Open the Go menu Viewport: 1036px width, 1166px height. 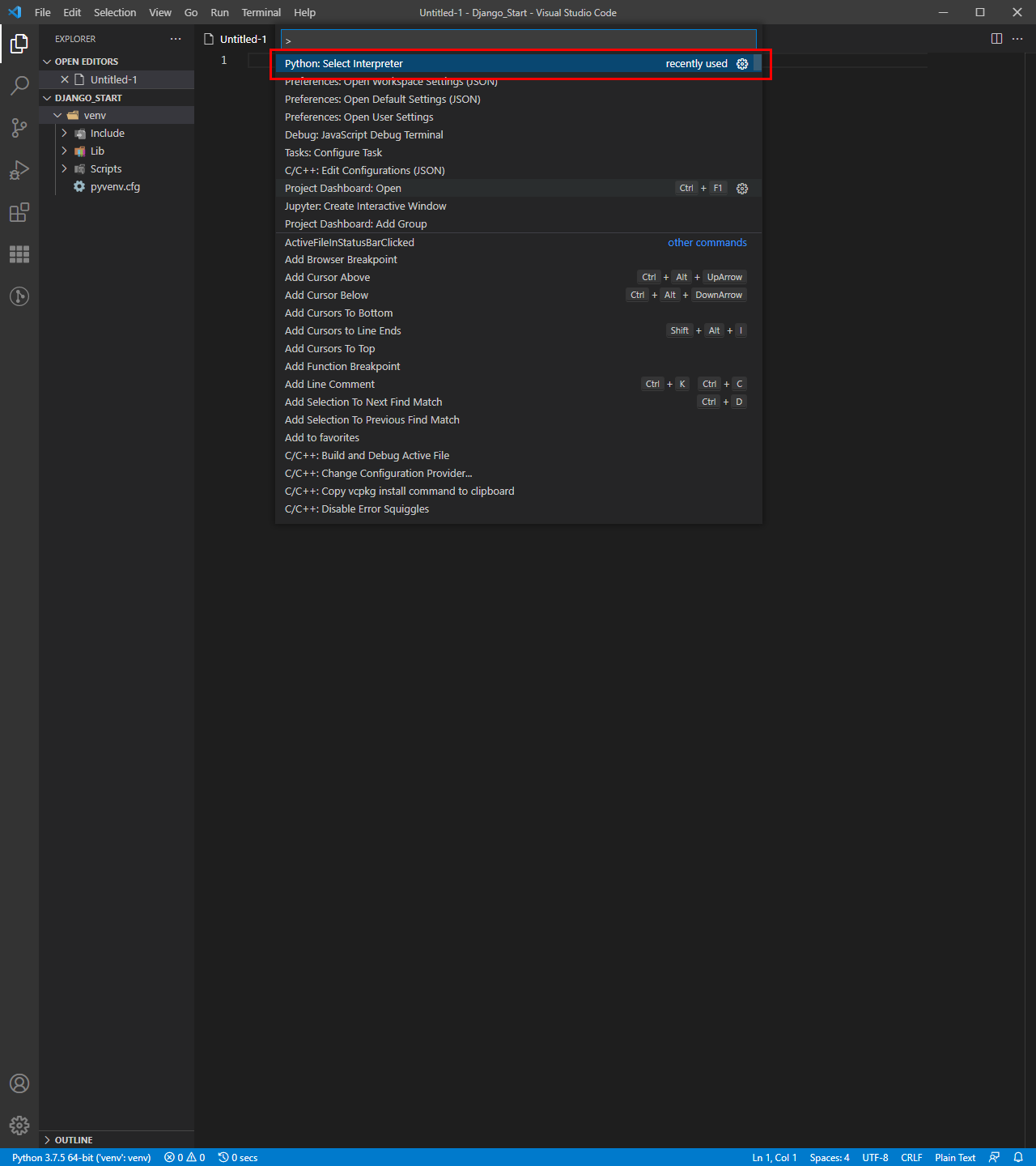(191, 12)
